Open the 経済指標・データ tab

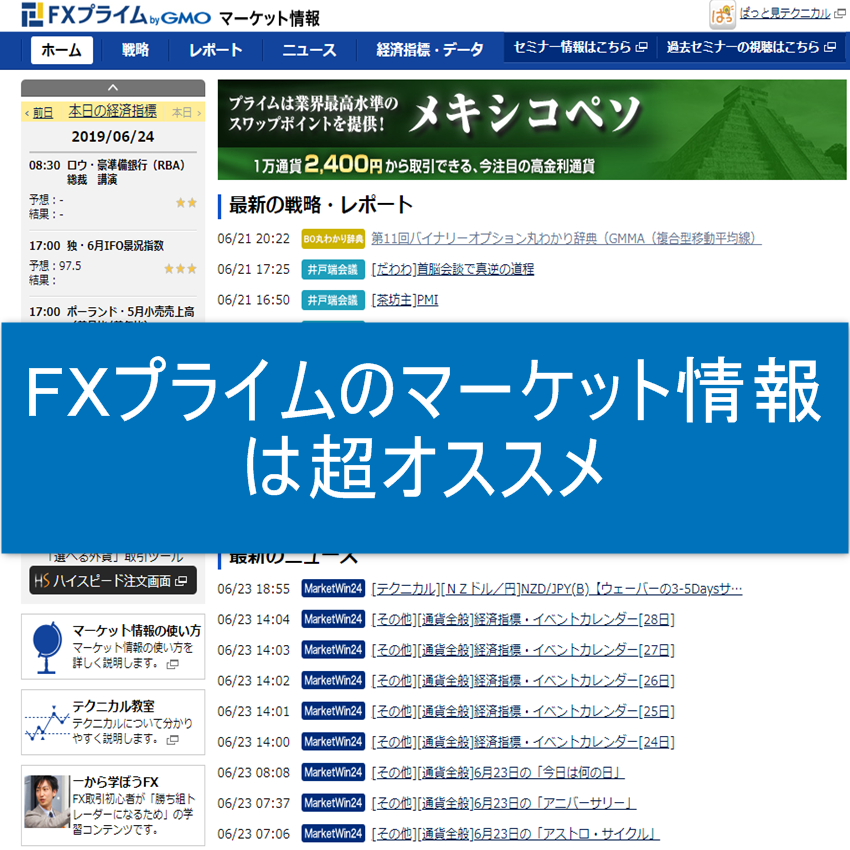(x=430, y=50)
